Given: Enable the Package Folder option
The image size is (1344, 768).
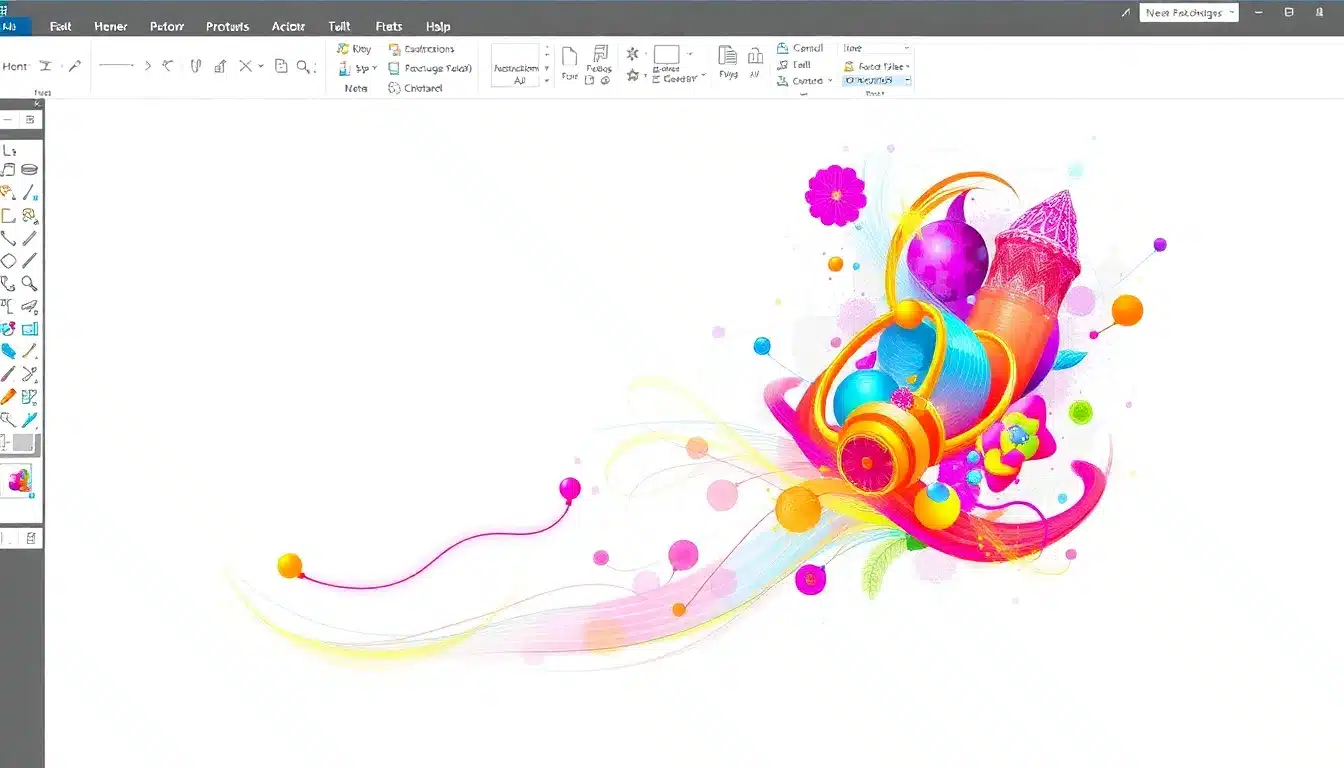Looking at the screenshot, I should [431, 68].
